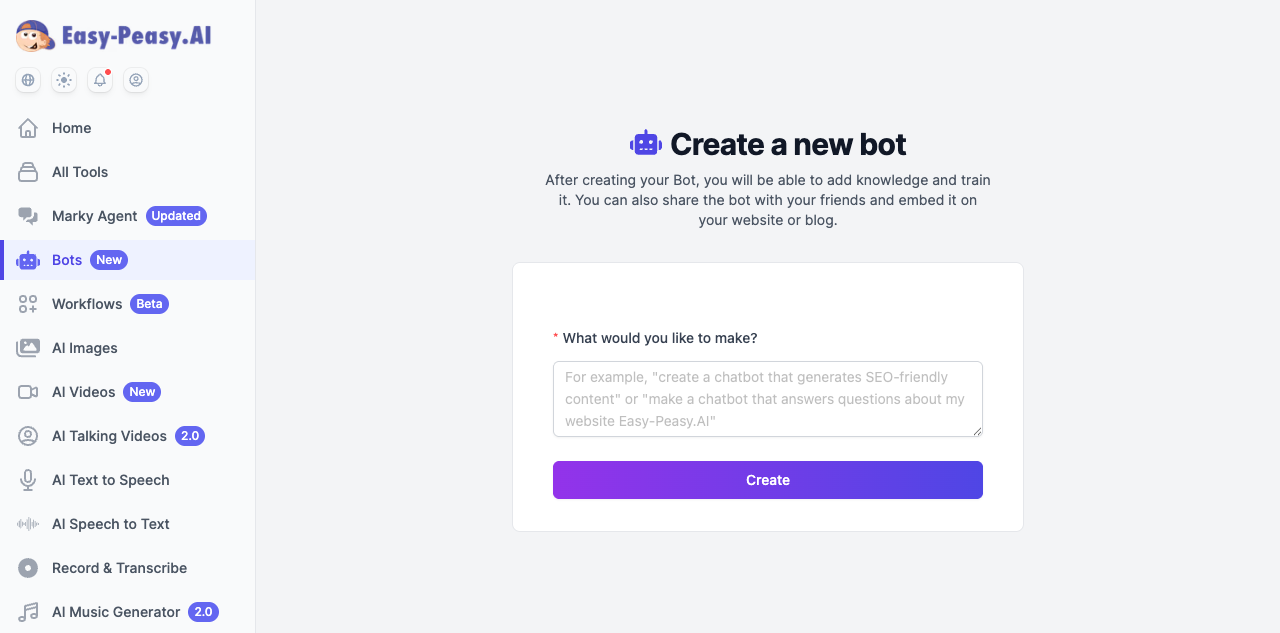Open the Record & Transcribe tool
Screen dimensions: 1280x633
coord(119,568)
